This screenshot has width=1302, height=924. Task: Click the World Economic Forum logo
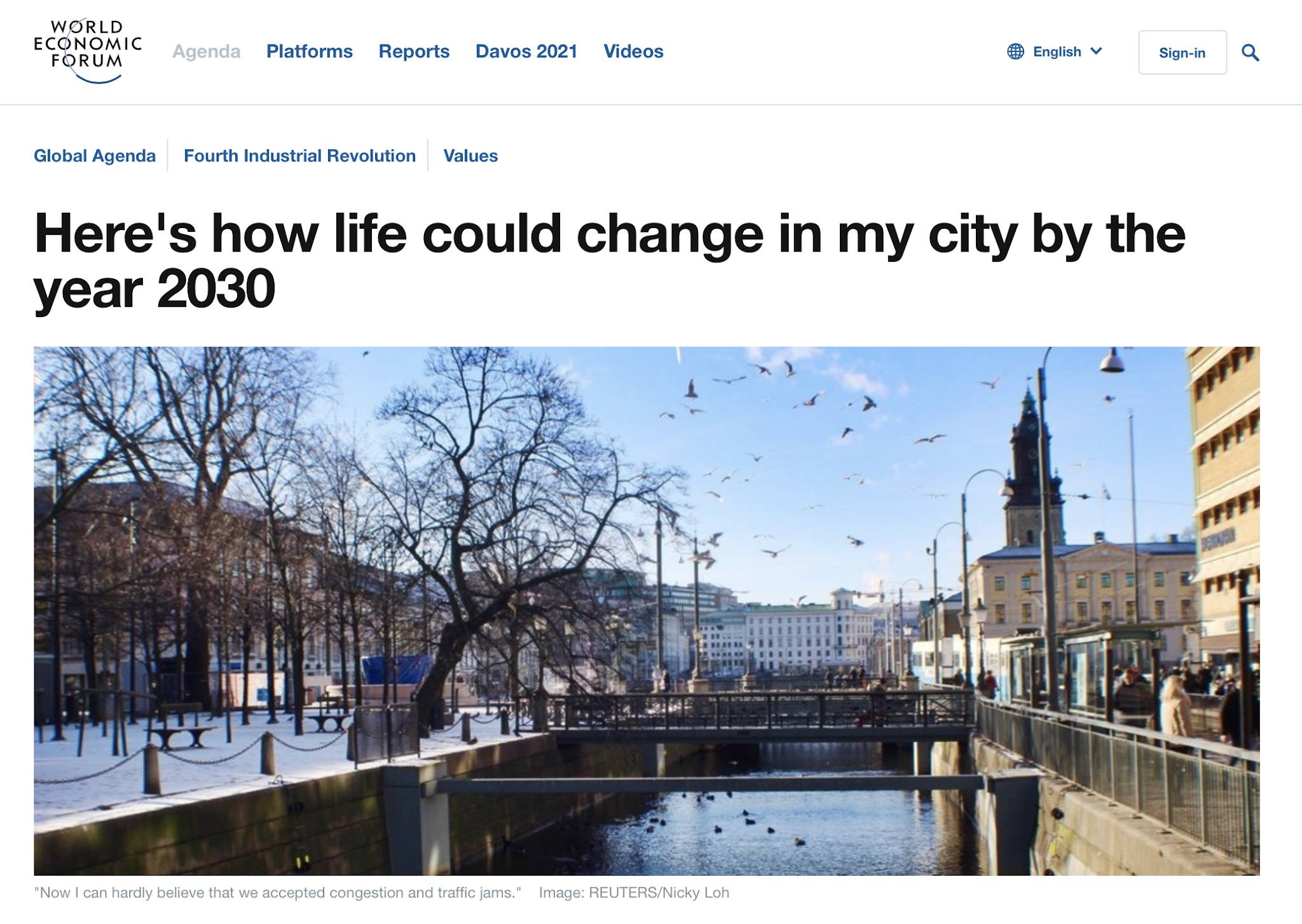pyautogui.click(x=87, y=51)
